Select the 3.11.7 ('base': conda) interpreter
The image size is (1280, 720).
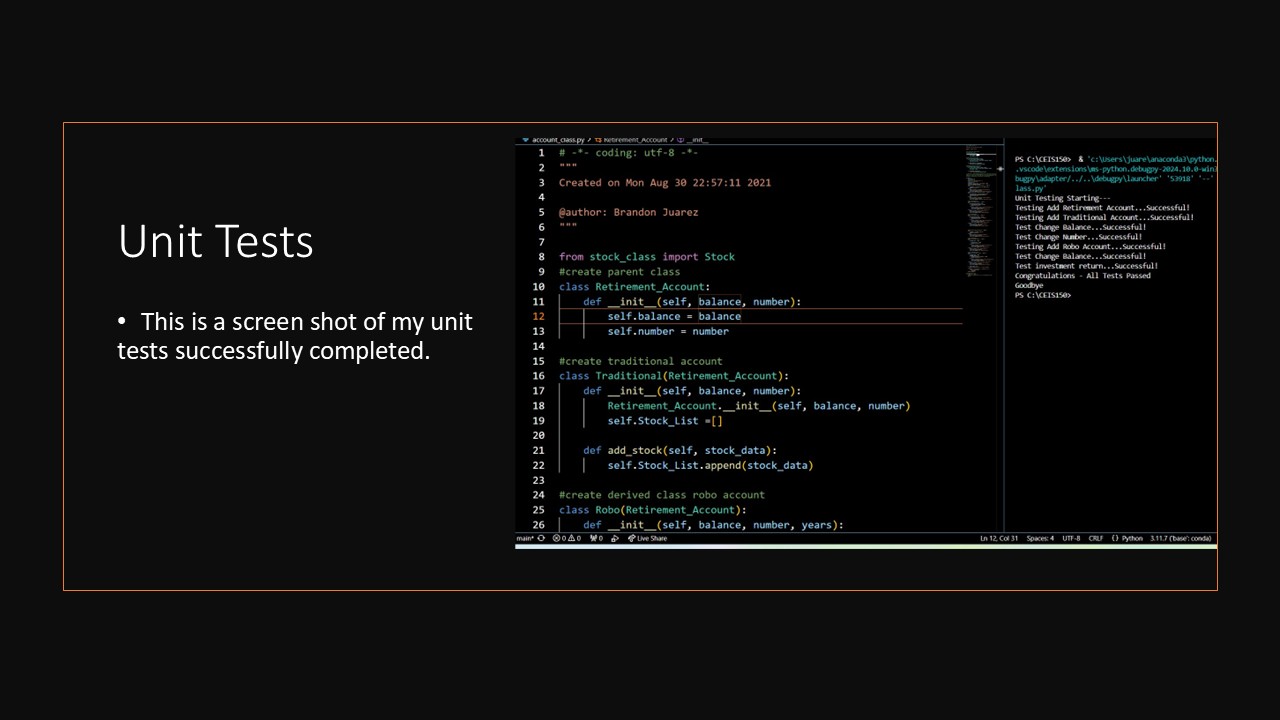coord(1181,538)
